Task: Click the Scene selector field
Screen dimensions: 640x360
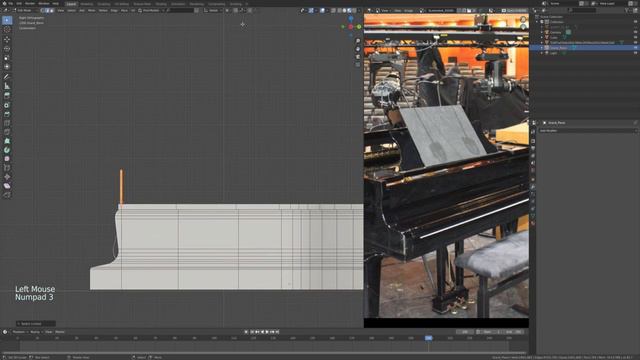Action: [x=564, y=3]
